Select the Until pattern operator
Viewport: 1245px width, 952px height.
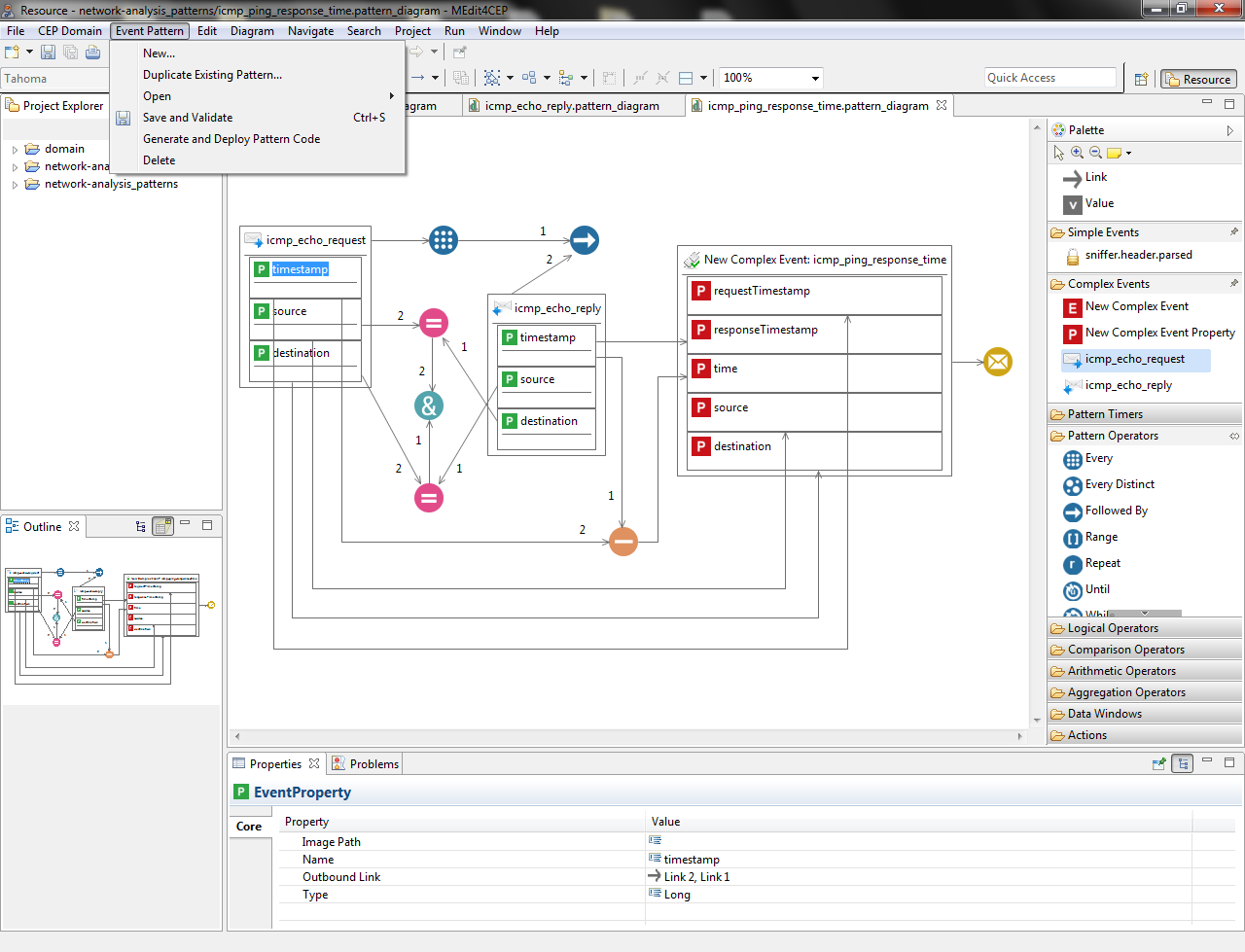pos(1086,590)
